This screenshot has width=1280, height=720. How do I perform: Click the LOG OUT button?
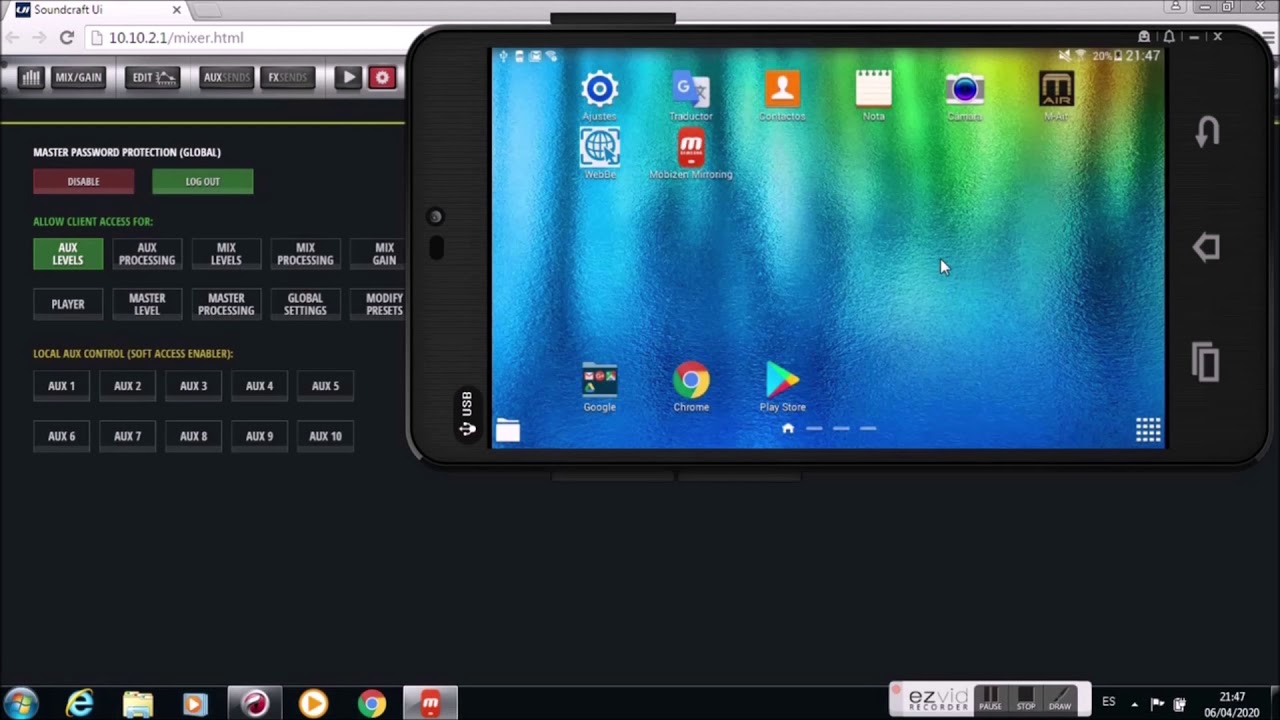[x=202, y=181]
